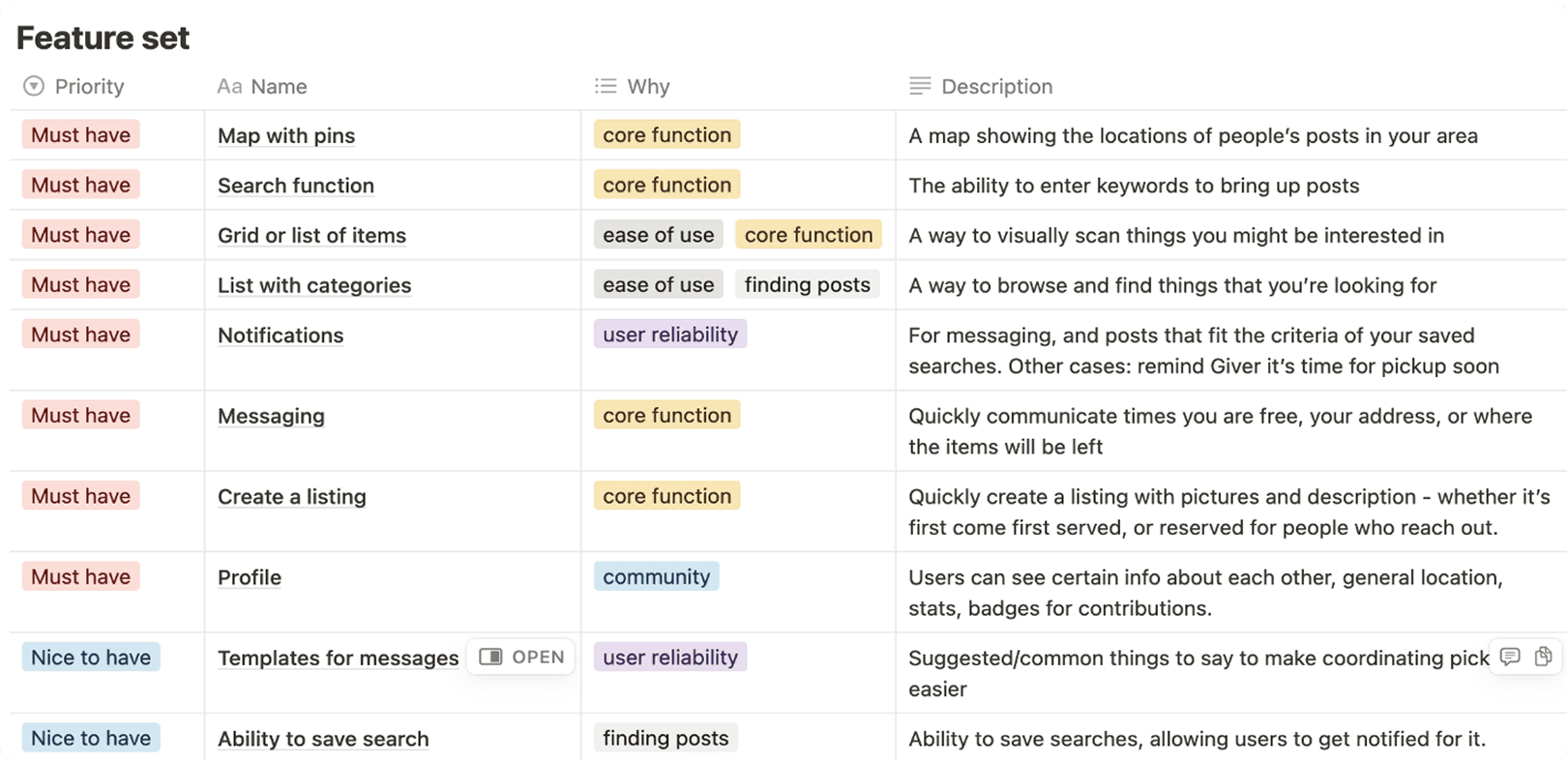Open the Messaging entry
The width and height of the screenshot is (1568, 760).
(271, 417)
